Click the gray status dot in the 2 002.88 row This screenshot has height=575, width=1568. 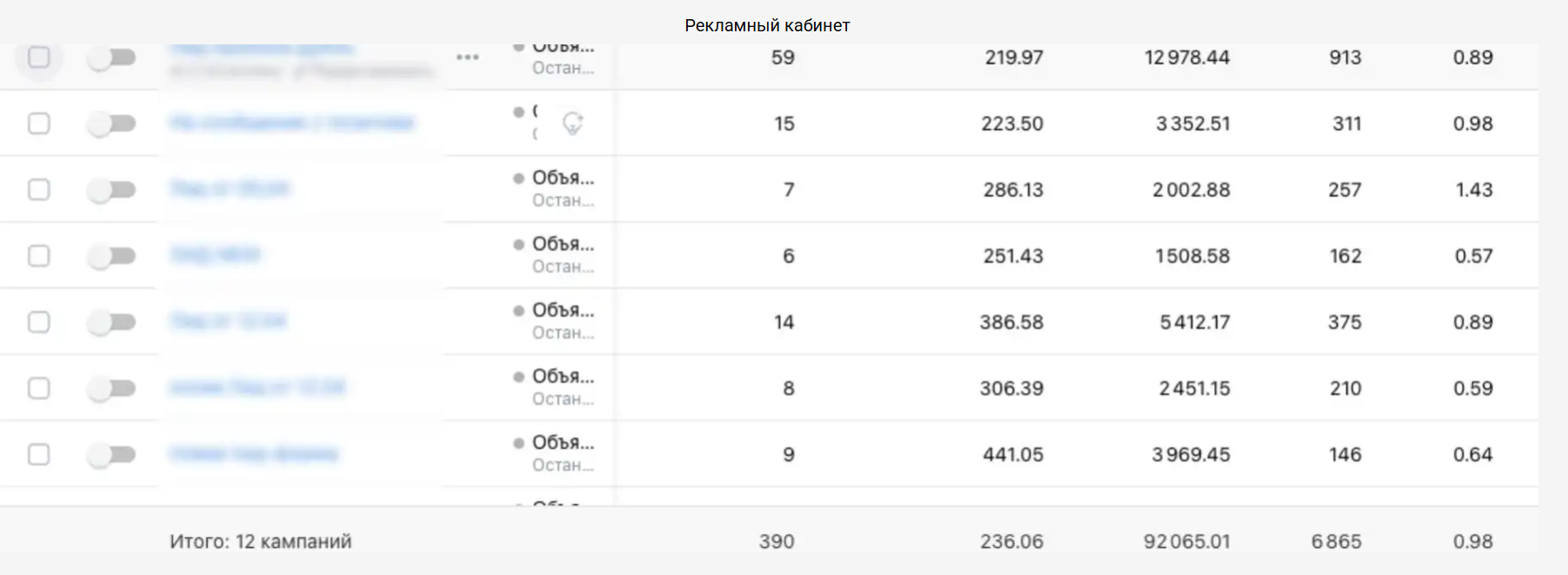519,178
